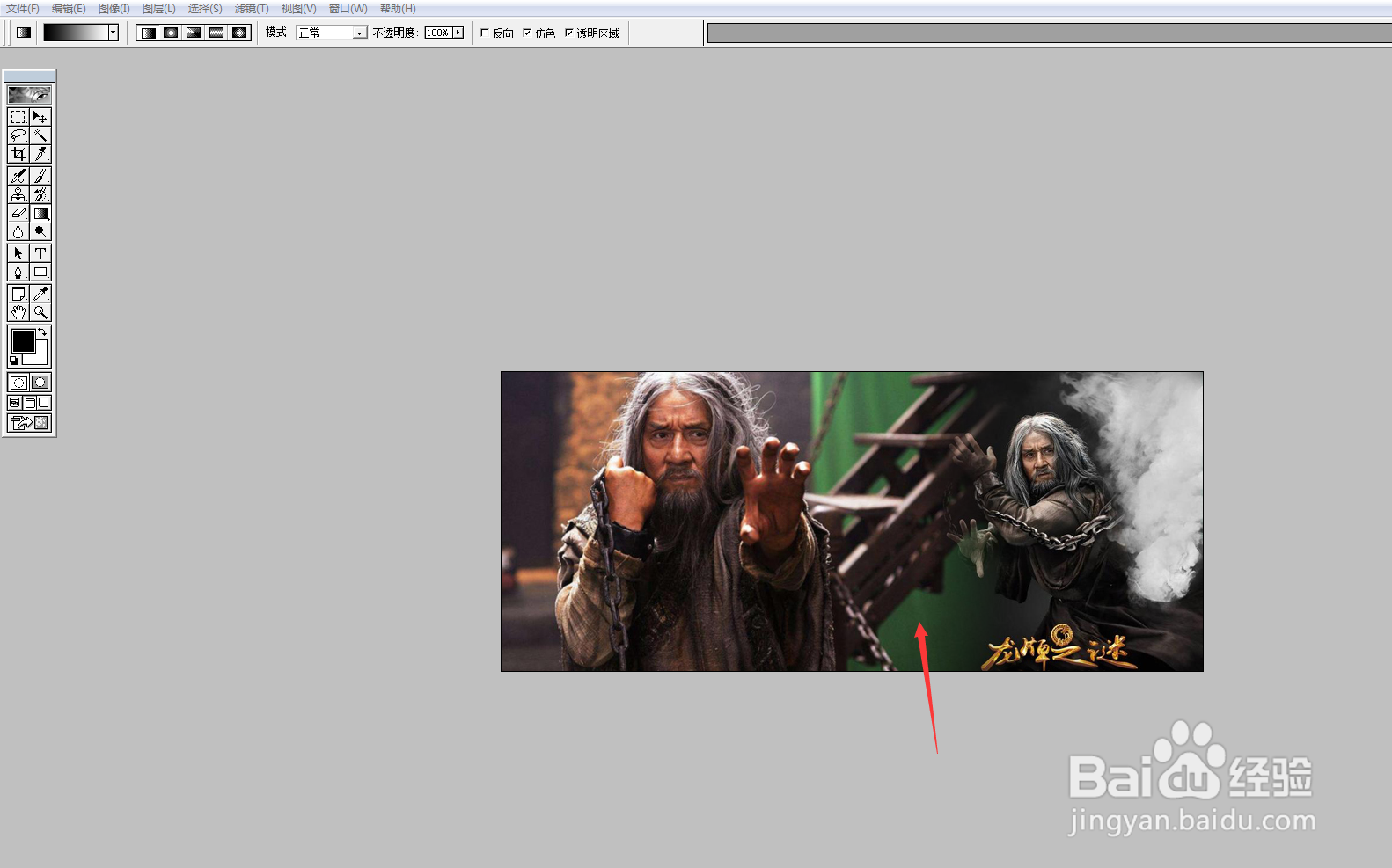Select the Eyedropper tool
The width and height of the screenshot is (1392, 868).
pyautogui.click(x=40, y=294)
